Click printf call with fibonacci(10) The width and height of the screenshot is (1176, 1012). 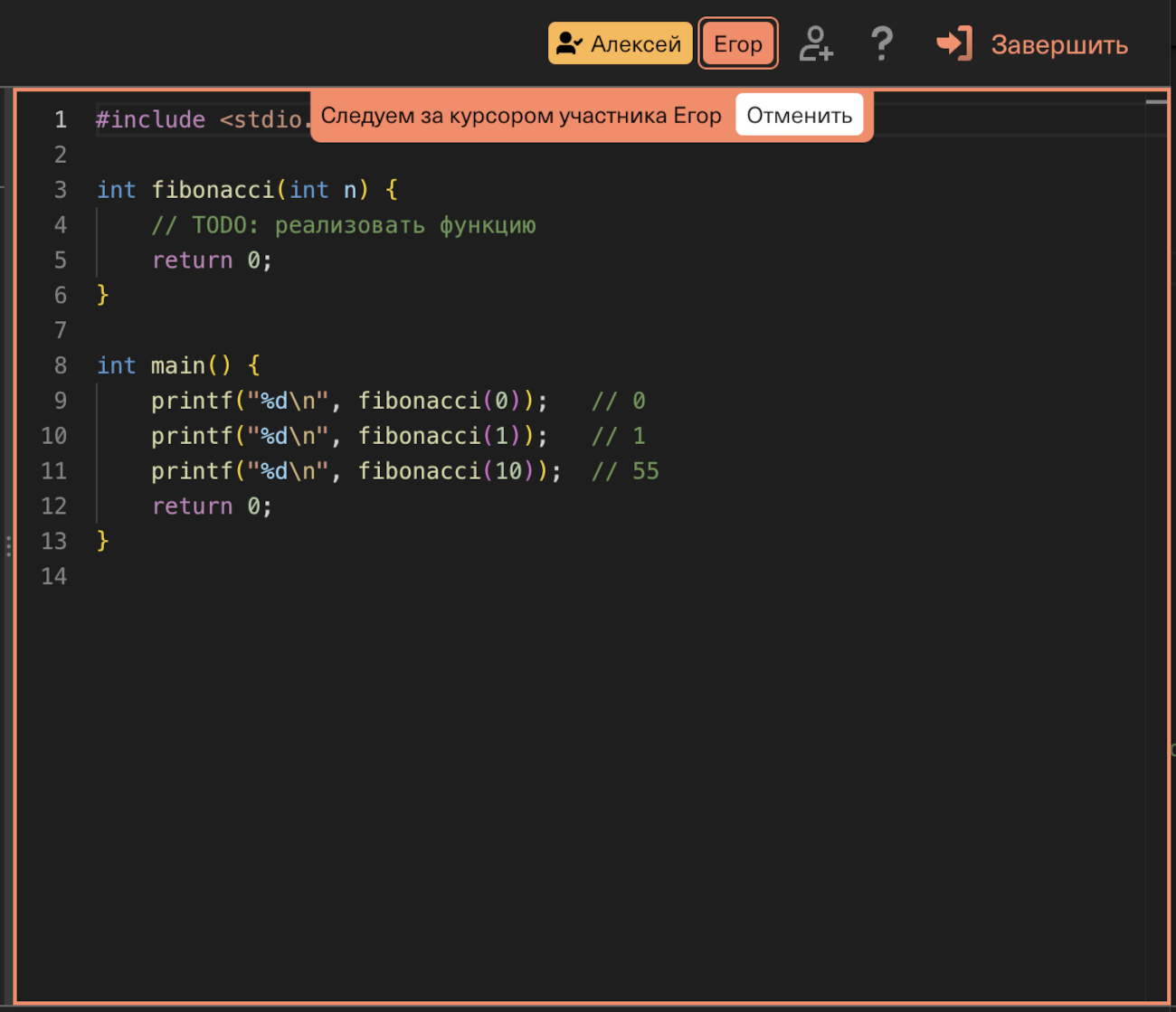click(x=356, y=471)
